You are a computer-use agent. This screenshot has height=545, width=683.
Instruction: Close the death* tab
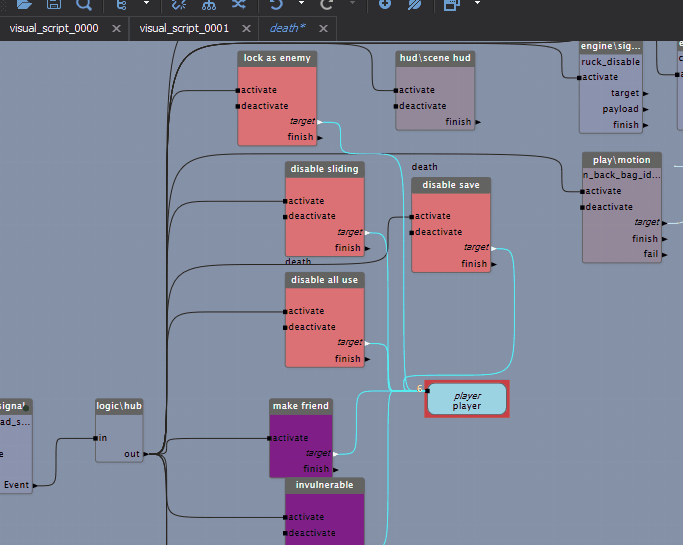323,29
